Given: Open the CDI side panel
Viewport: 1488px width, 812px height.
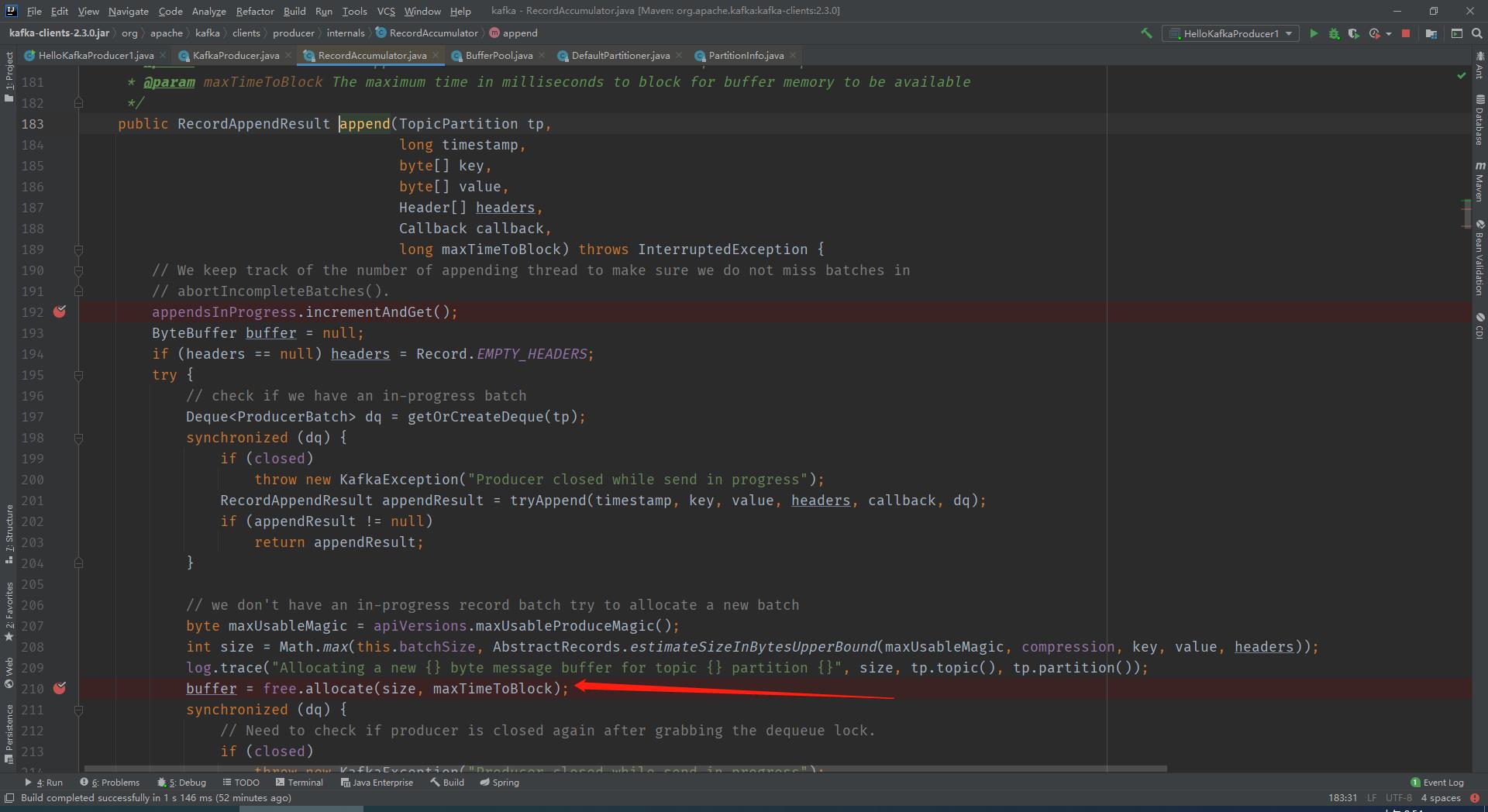Looking at the screenshot, I should (x=1479, y=325).
